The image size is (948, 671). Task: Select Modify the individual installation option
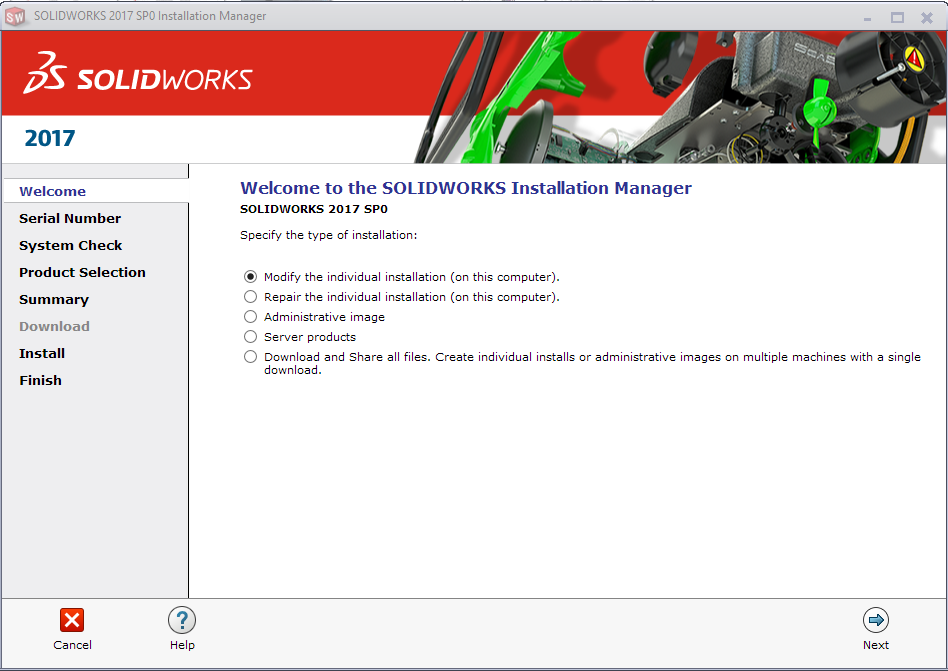coord(251,277)
